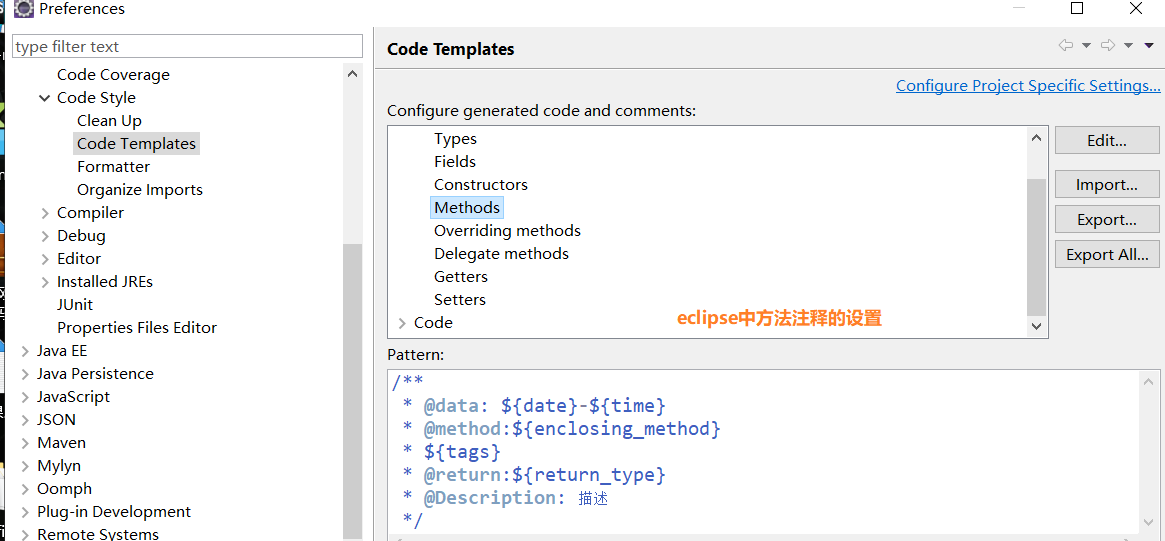Screen dimensions: 1165x541
Task: Expand the Compiler tree node
Action: 45,213
